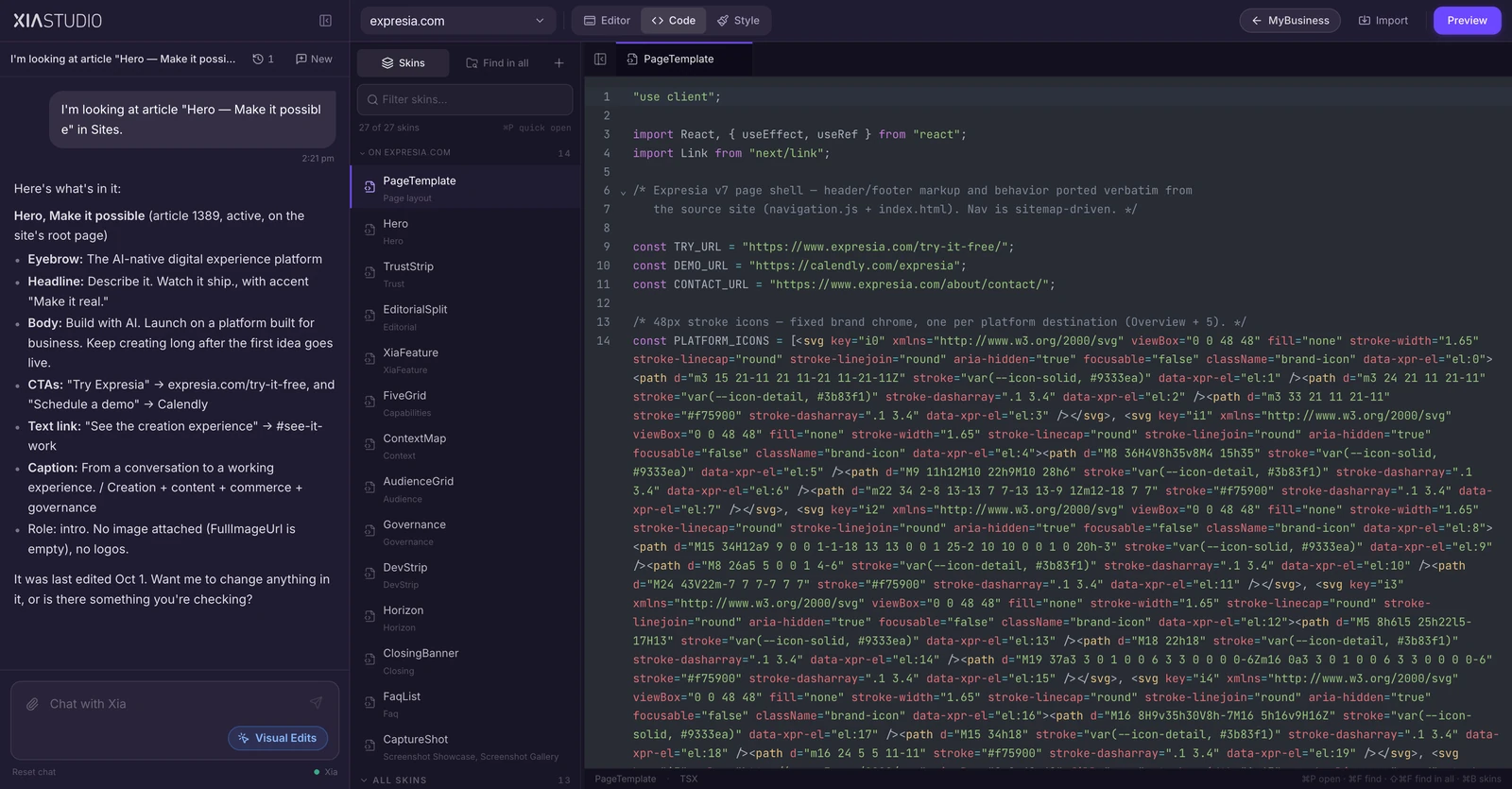
Task: Open the FaqList skin
Action: pos(465,704)
